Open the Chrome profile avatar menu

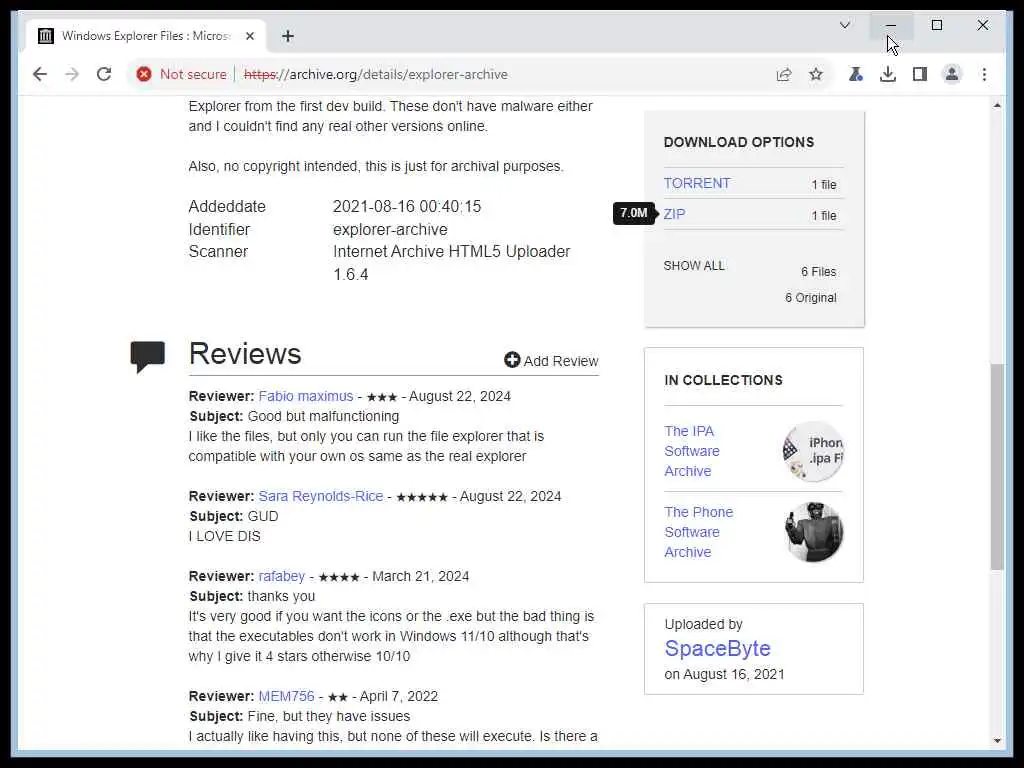952,74
